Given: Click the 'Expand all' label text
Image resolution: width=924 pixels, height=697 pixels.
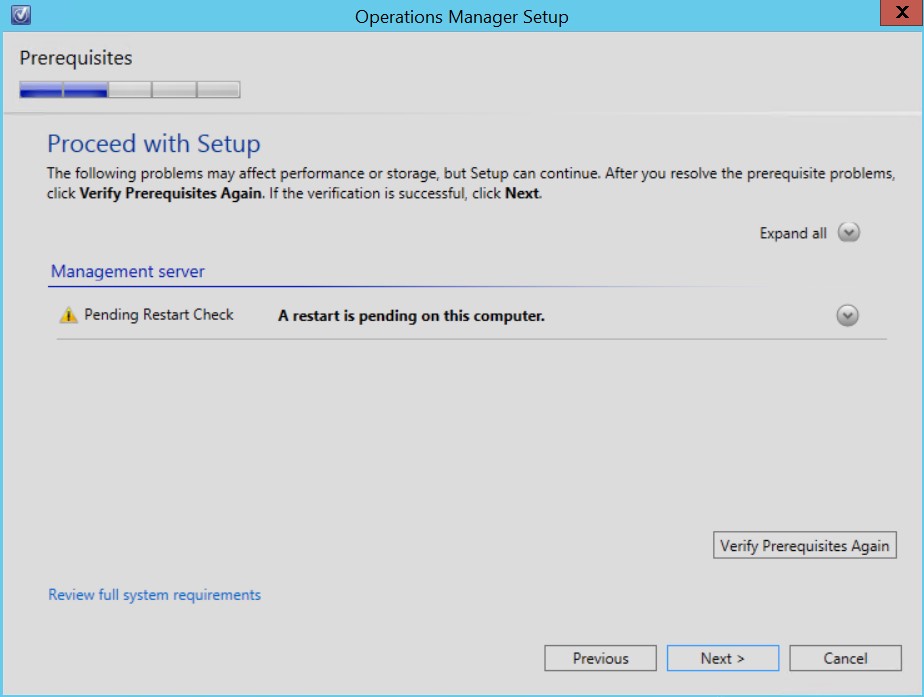Looking at the screenshot, I should 793,233.
